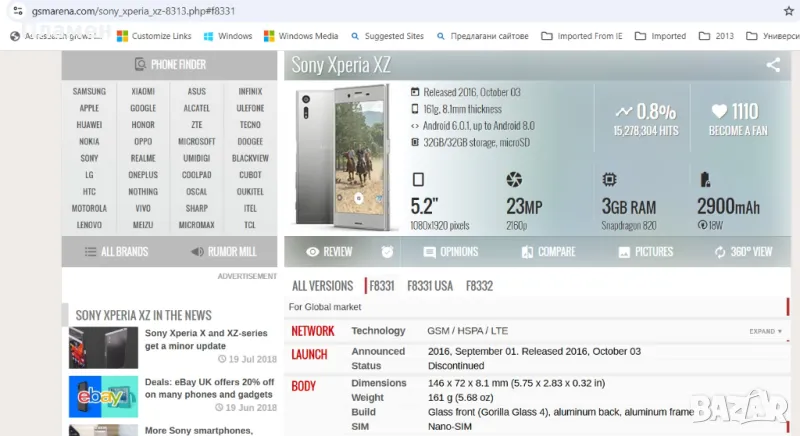Open the 2013 bookmarks folder
The image size is (800, 436).
click(717, 36)
